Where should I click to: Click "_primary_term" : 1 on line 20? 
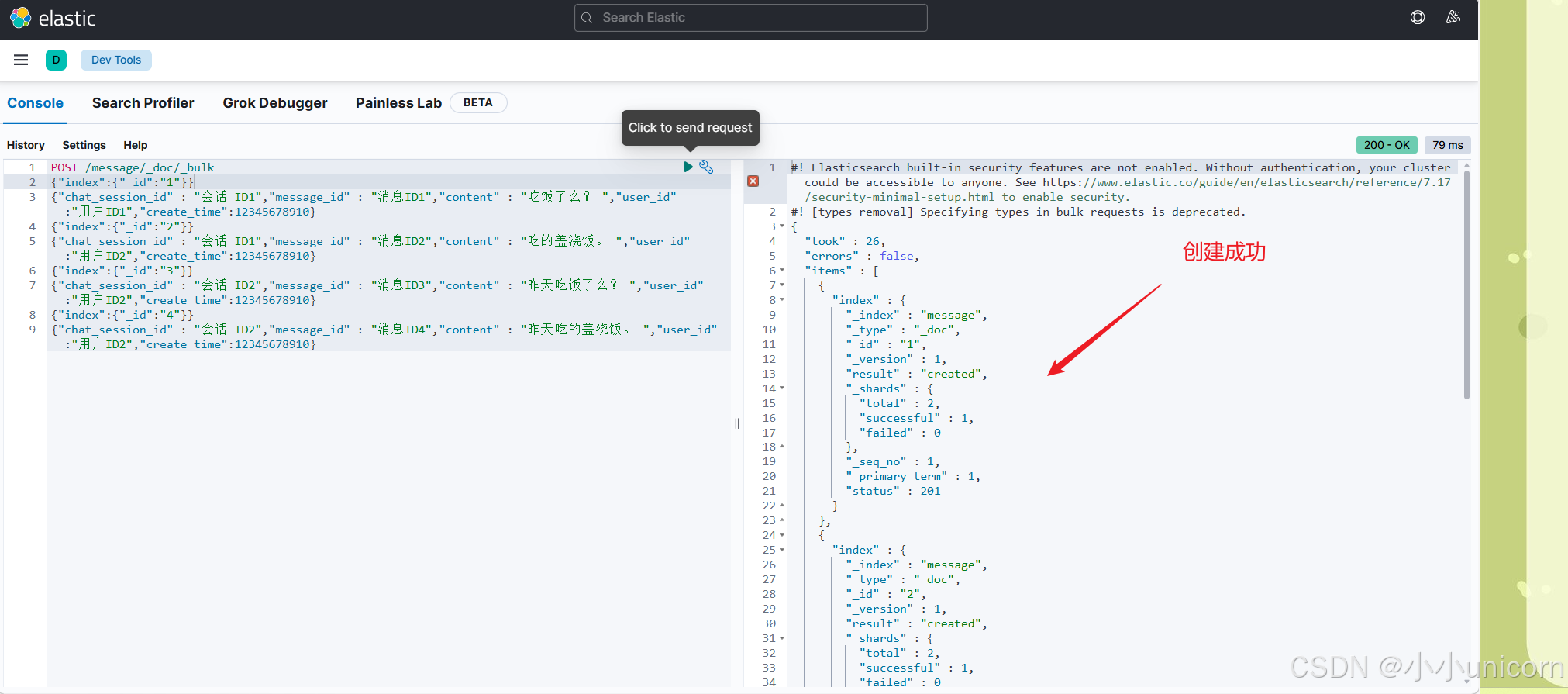click(x=913, y=476)
